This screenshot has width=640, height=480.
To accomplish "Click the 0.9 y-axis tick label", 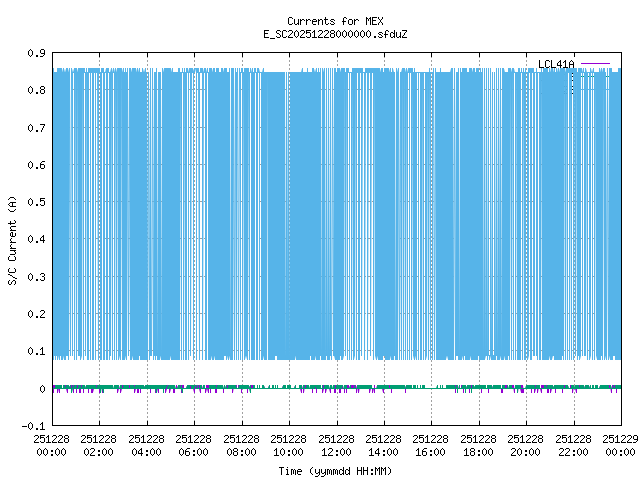I will [x=35, y=53].
